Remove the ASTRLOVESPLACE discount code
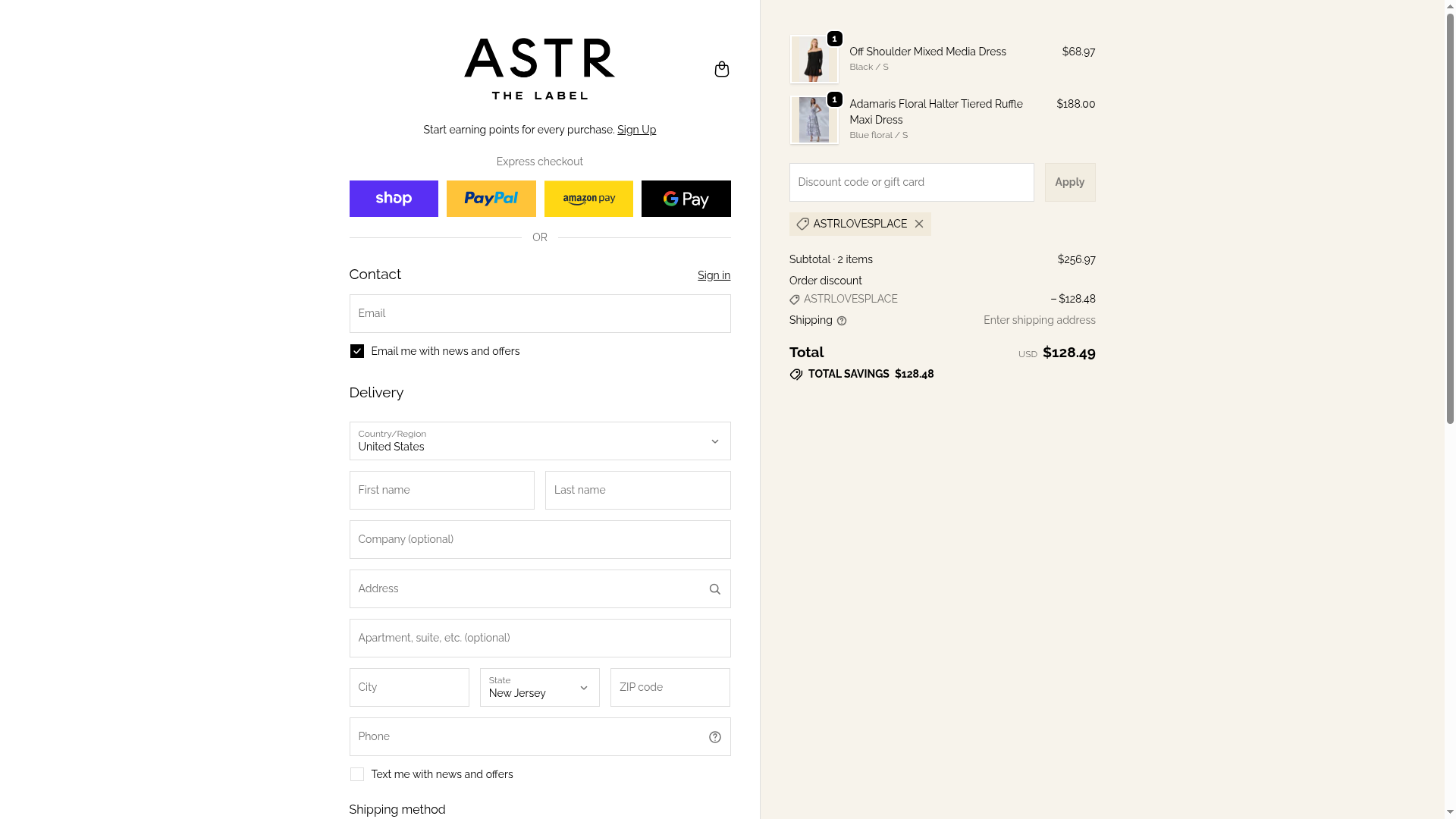 (x=918, y=224)
